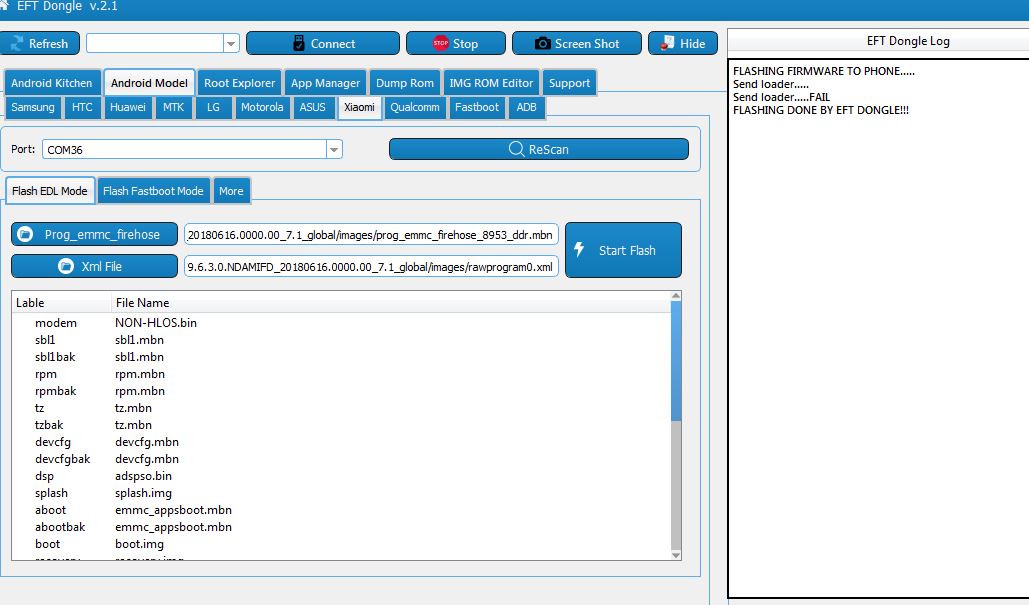Select the Qualcomm tab
The height and width of the screenshot is (605, 1029).
(415, 107)
